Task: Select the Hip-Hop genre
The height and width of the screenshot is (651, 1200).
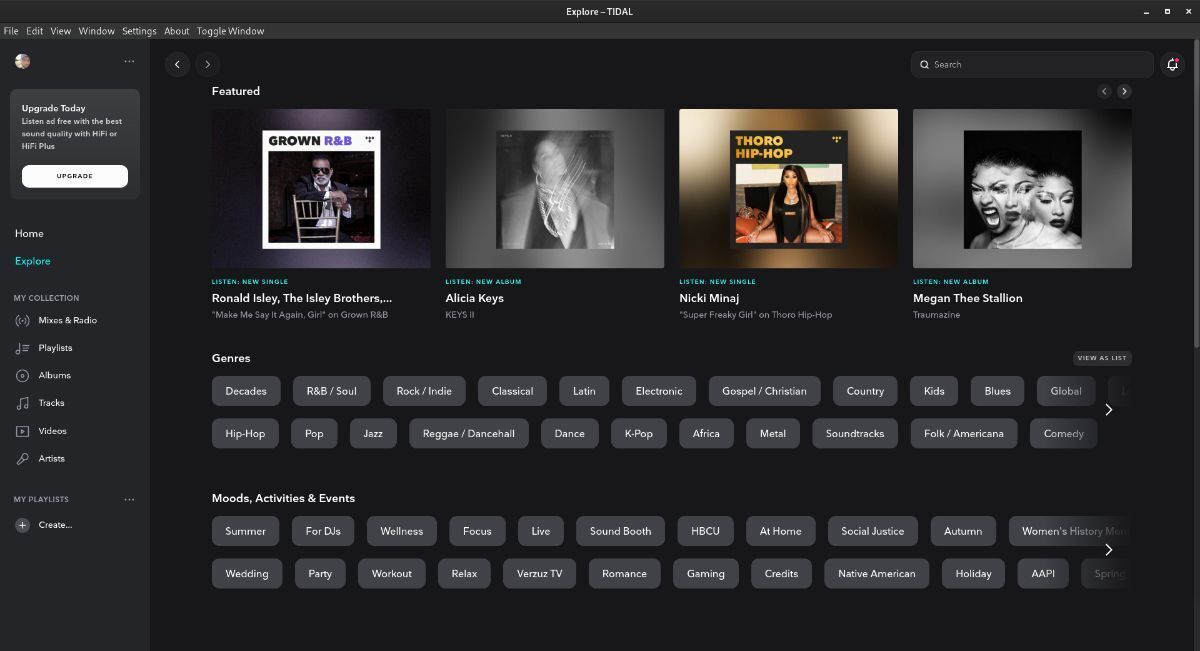Action: coord(244,432)
